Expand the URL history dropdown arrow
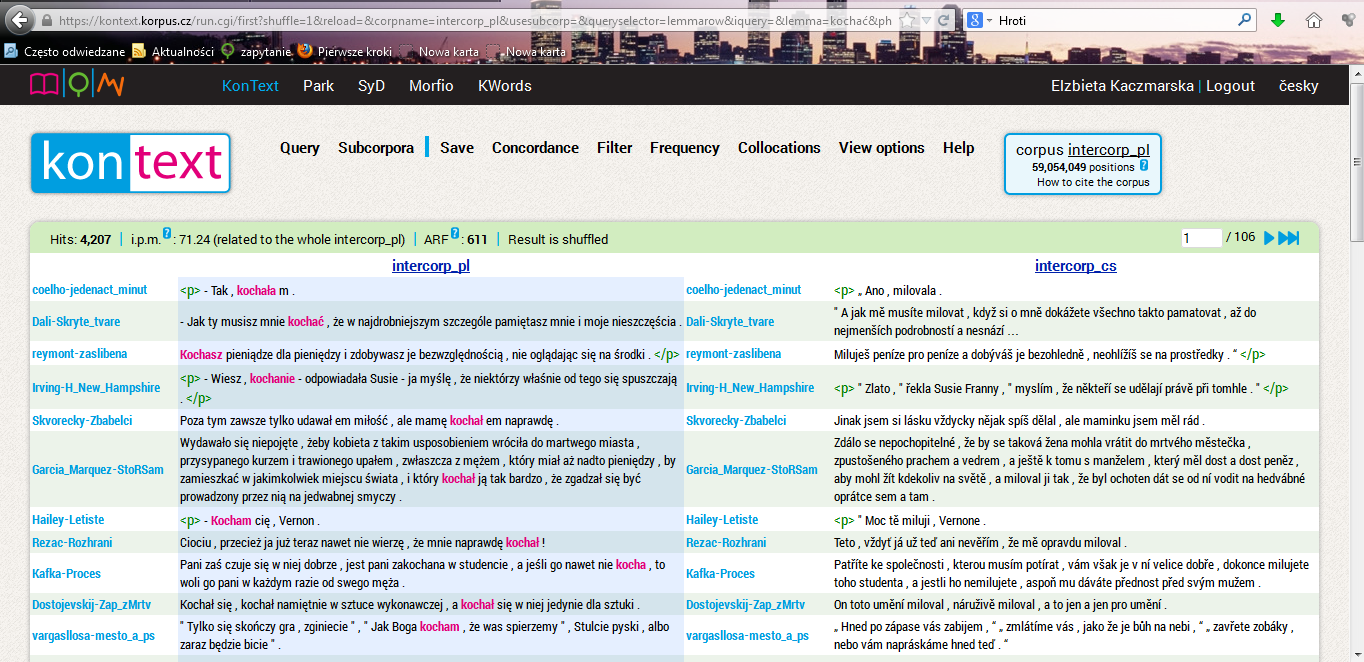 pyautogui.click(x=927, y=20)
